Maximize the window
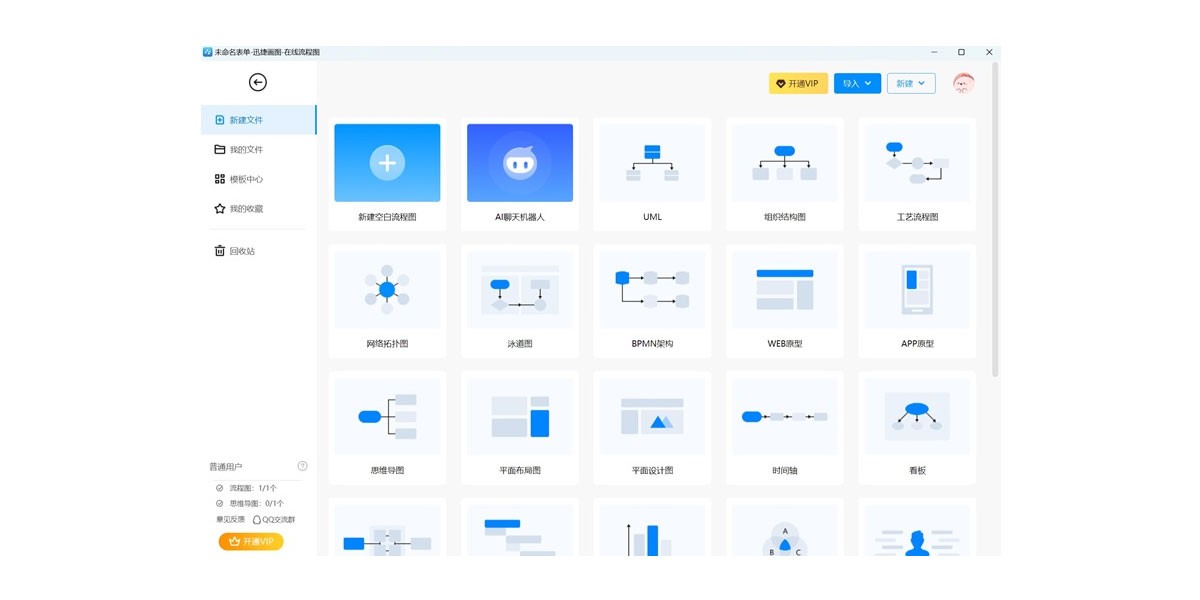The height and width of the screenshot is (600, 1200). (961, 52)
